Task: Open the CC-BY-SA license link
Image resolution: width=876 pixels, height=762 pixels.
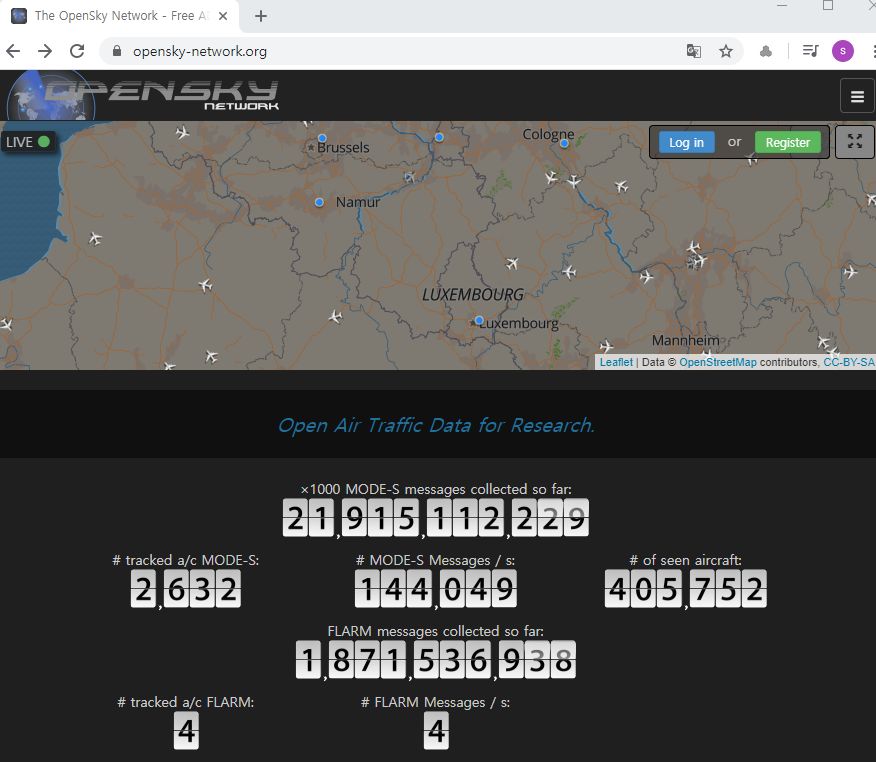Action: [849, 362]
